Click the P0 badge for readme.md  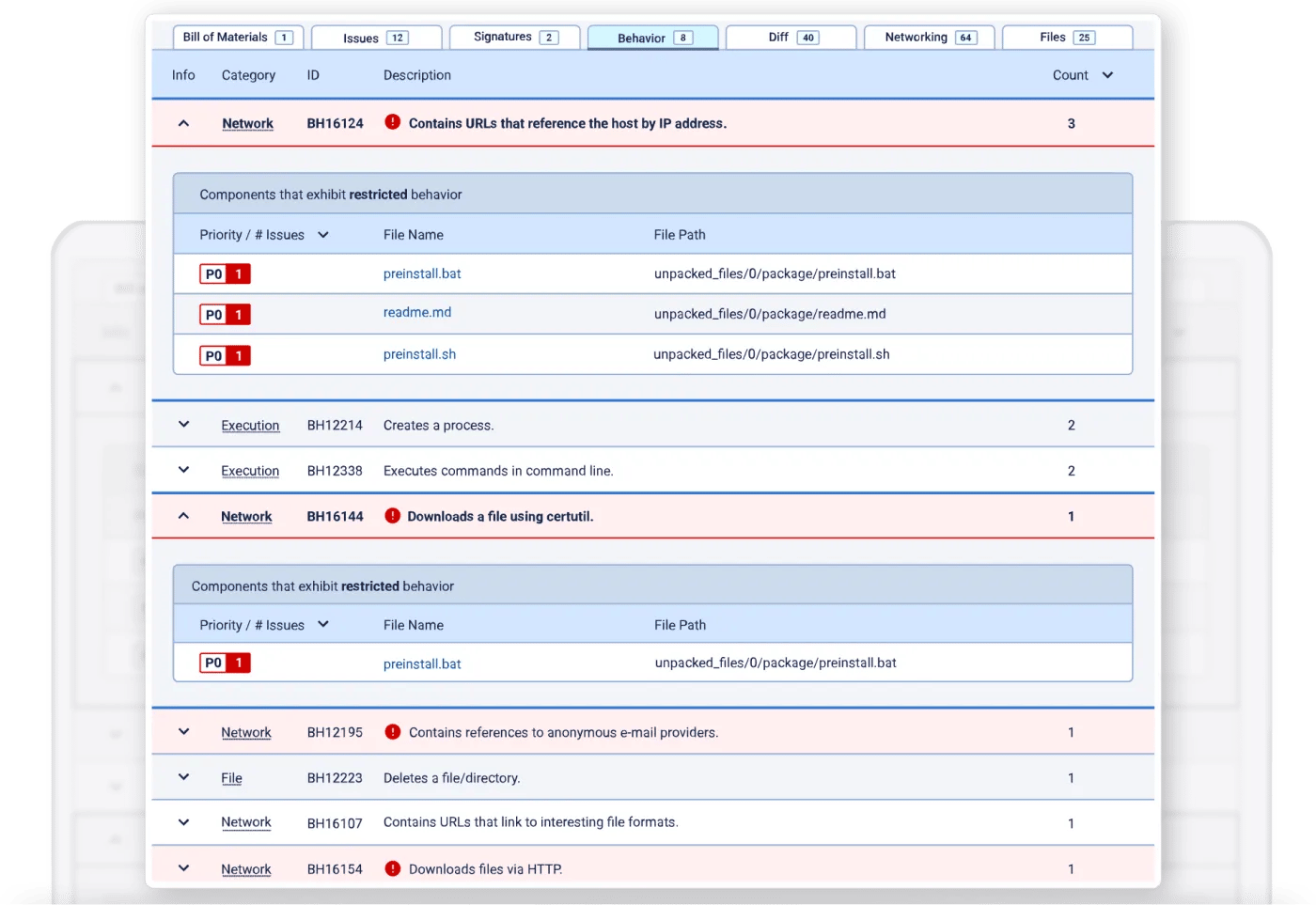pos(225,315)
